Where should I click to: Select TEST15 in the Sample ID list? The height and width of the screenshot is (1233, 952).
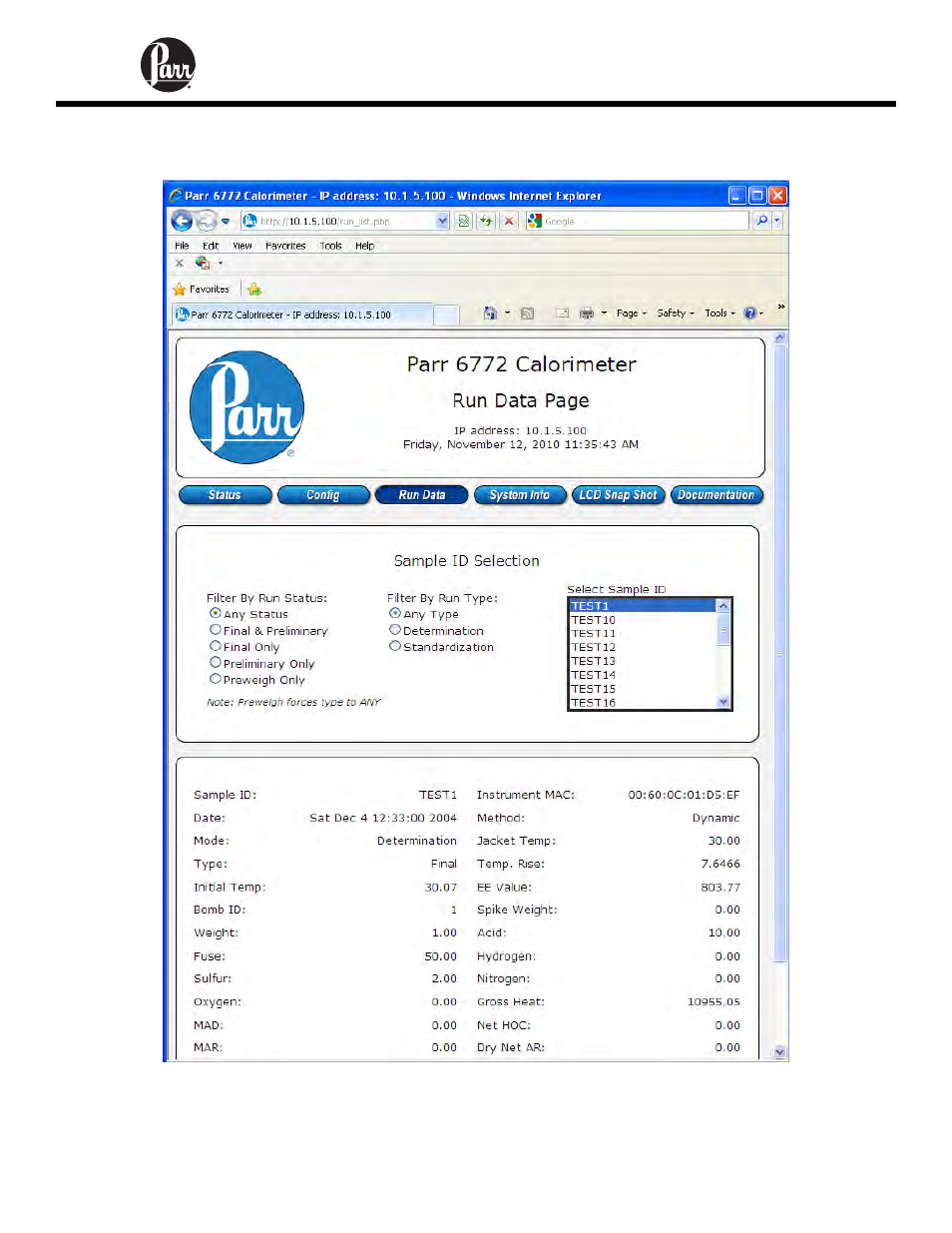point(643,689)
